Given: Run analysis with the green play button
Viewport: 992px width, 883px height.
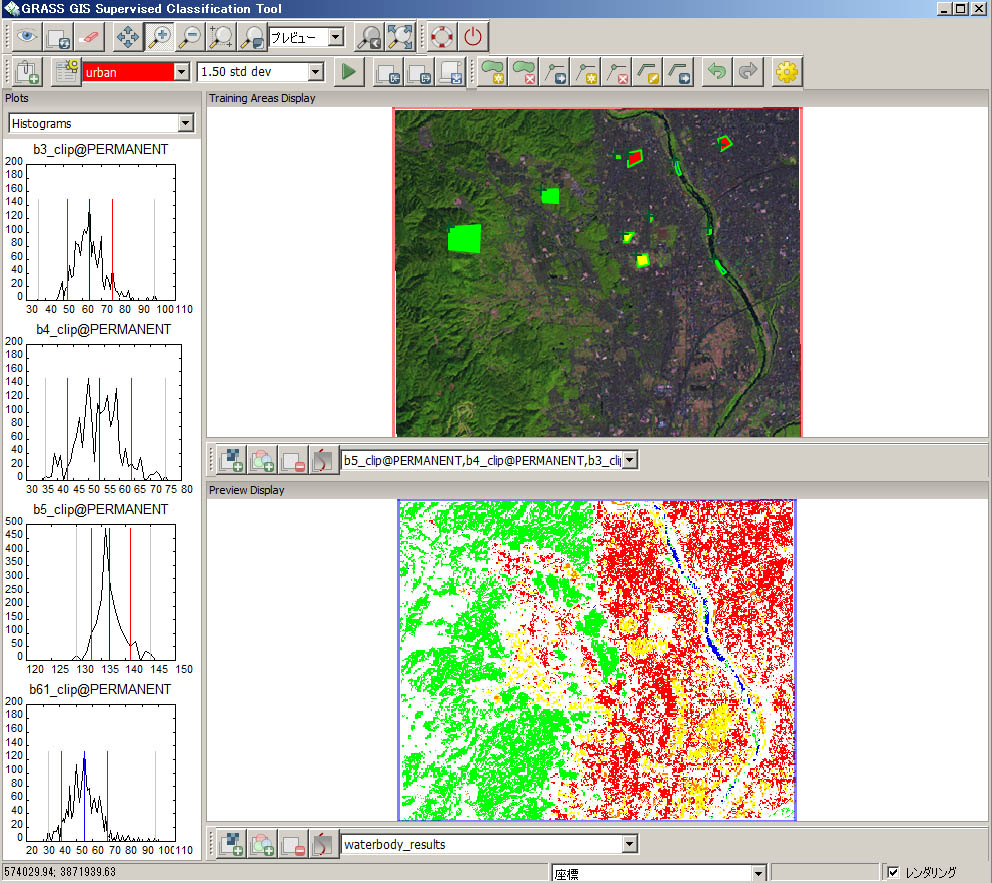Looking at the screenshot, I should click(x=349, y=71).
